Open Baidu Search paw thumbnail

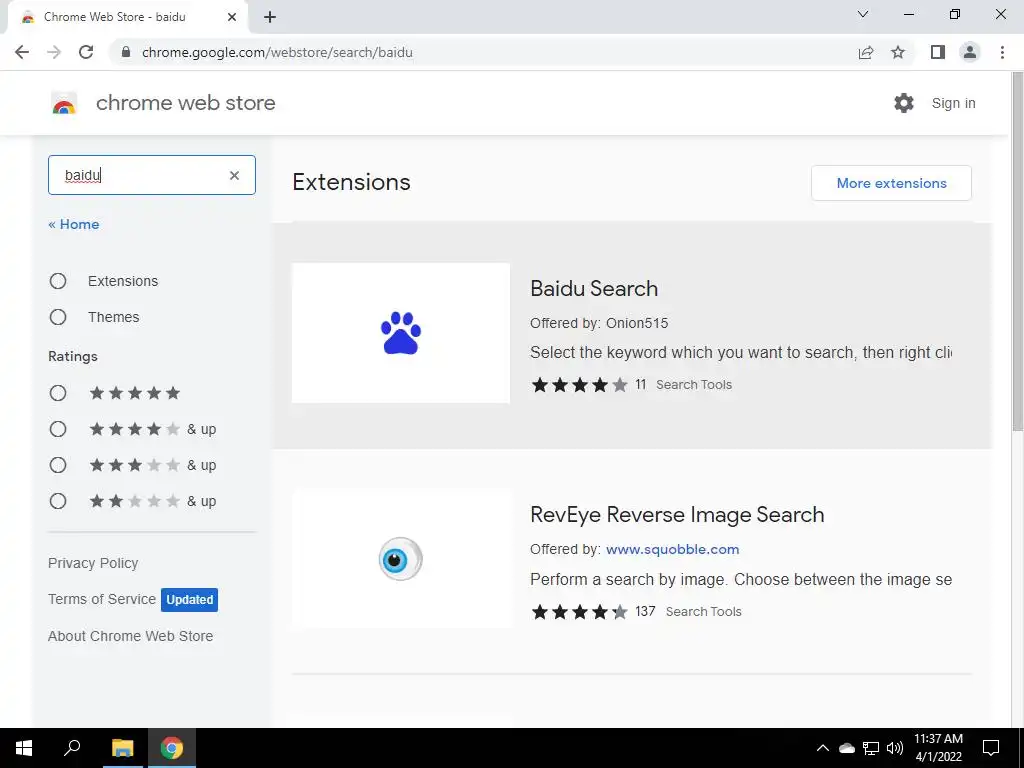point(400,333)
